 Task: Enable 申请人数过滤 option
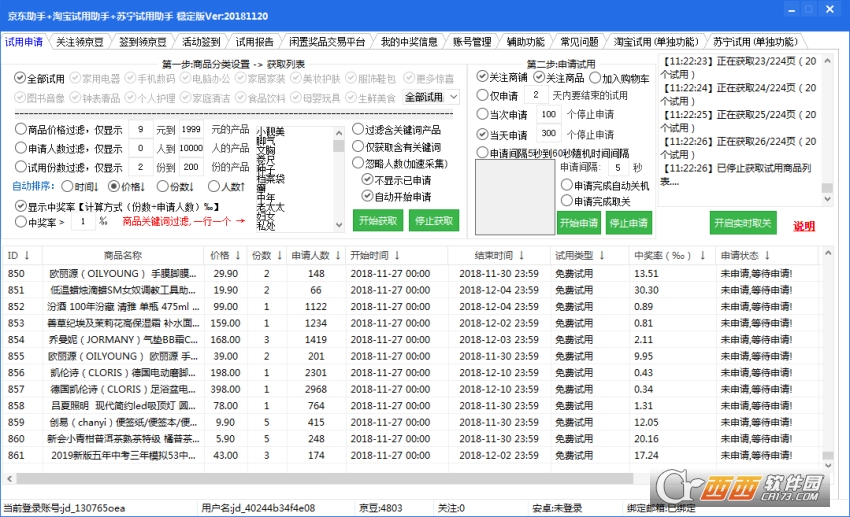pyautogui.click(x=21, y=147)
